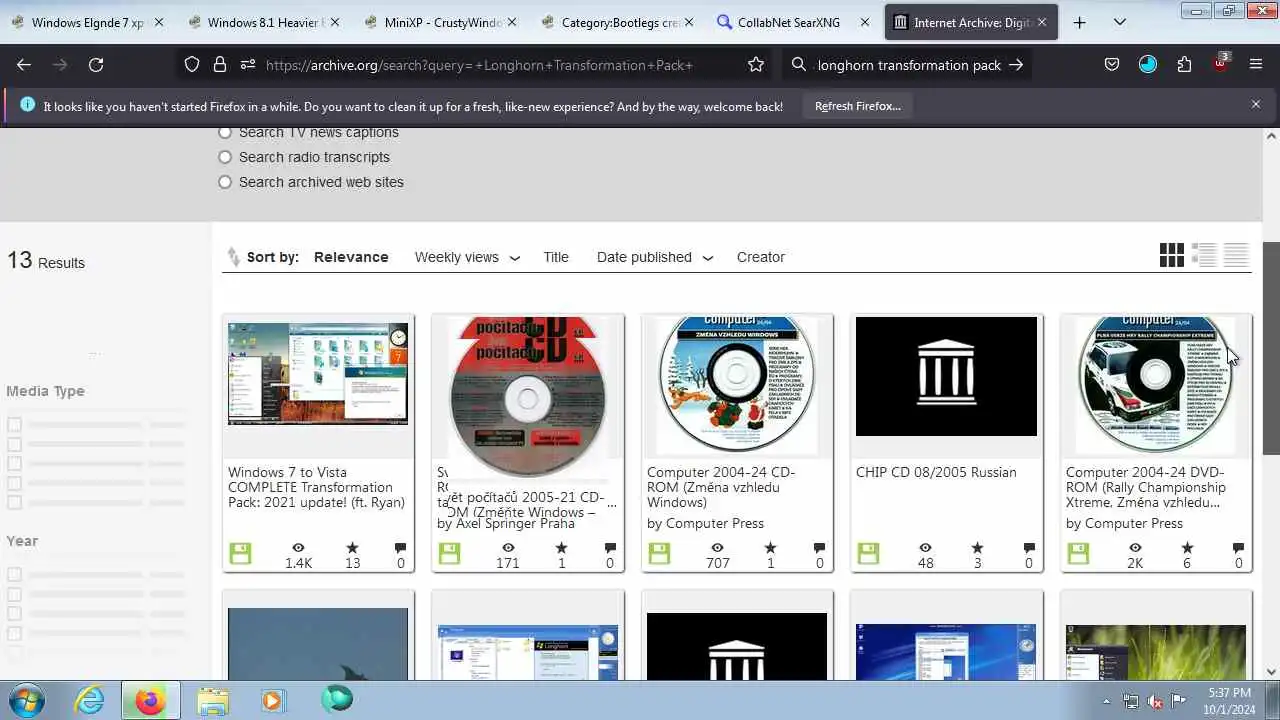The image size is (1280, 720).
Task: Close the CollabNet SearXNG tab
Action: point(865,22)
